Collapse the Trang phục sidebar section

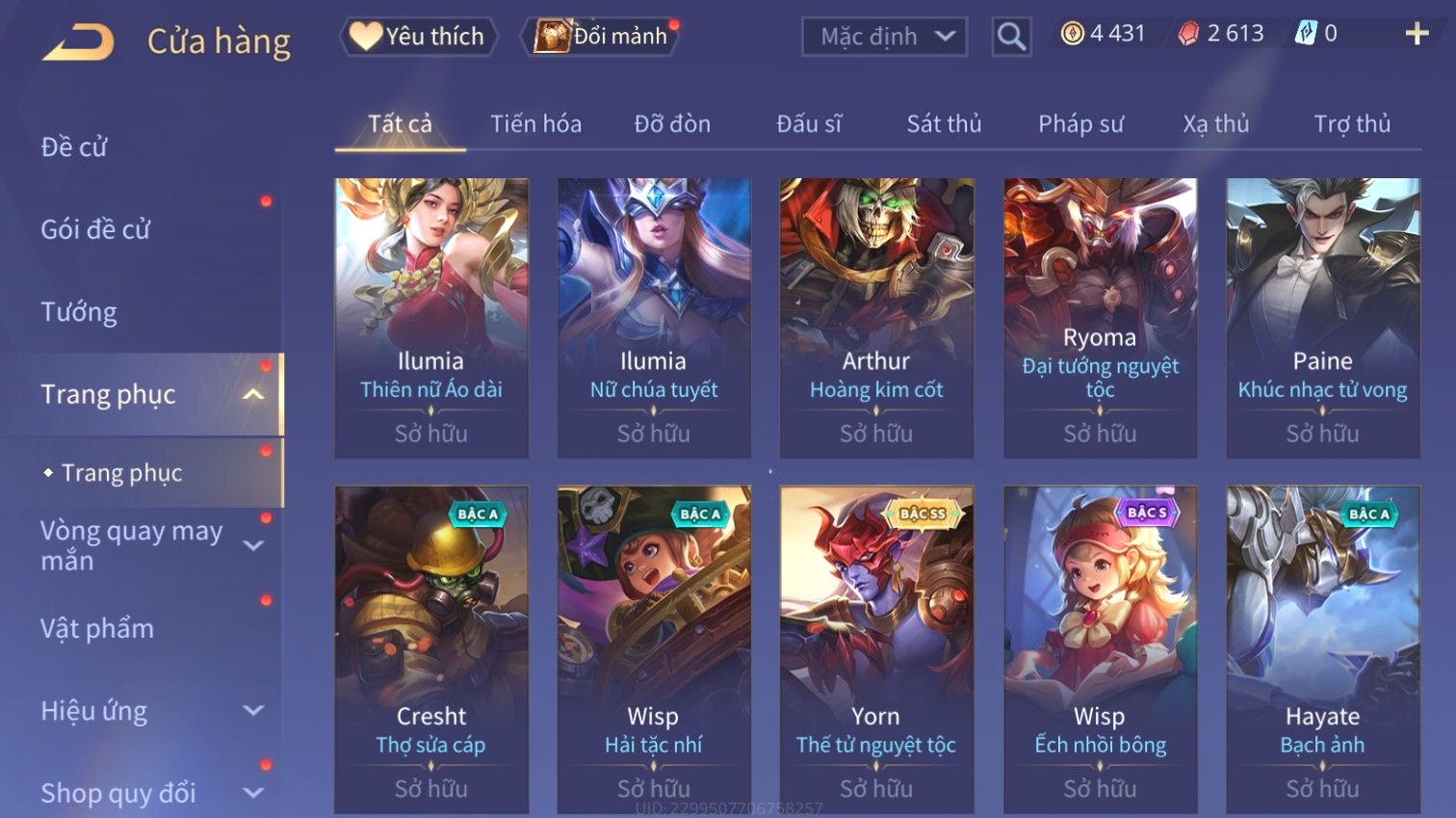pyautogui.click(x=253, y=394)
